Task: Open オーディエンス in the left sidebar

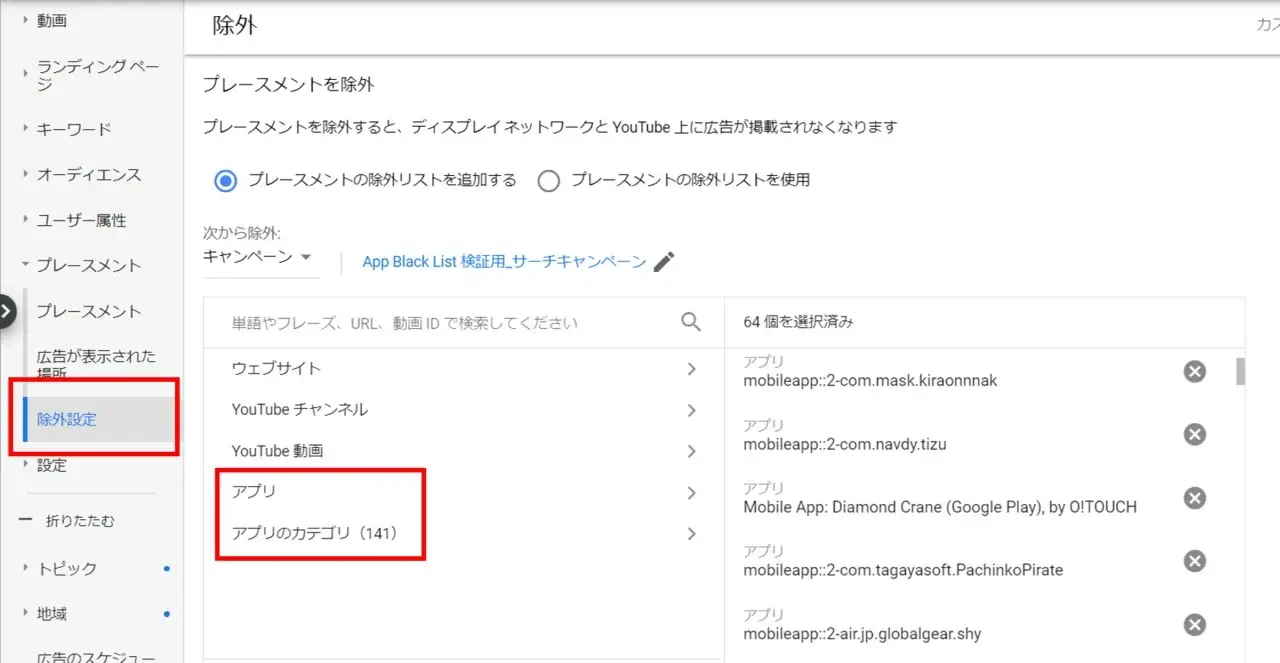Action: [x=89, y=175]
